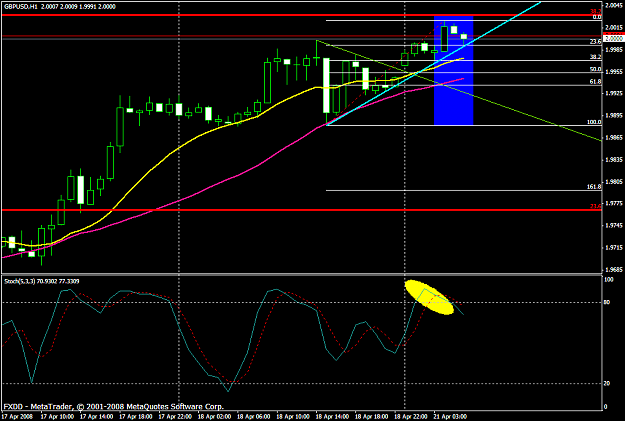Screen dimensions: 625x421
Task: Click the 18 Apr 18:00 time label
Action: [372, 417]
